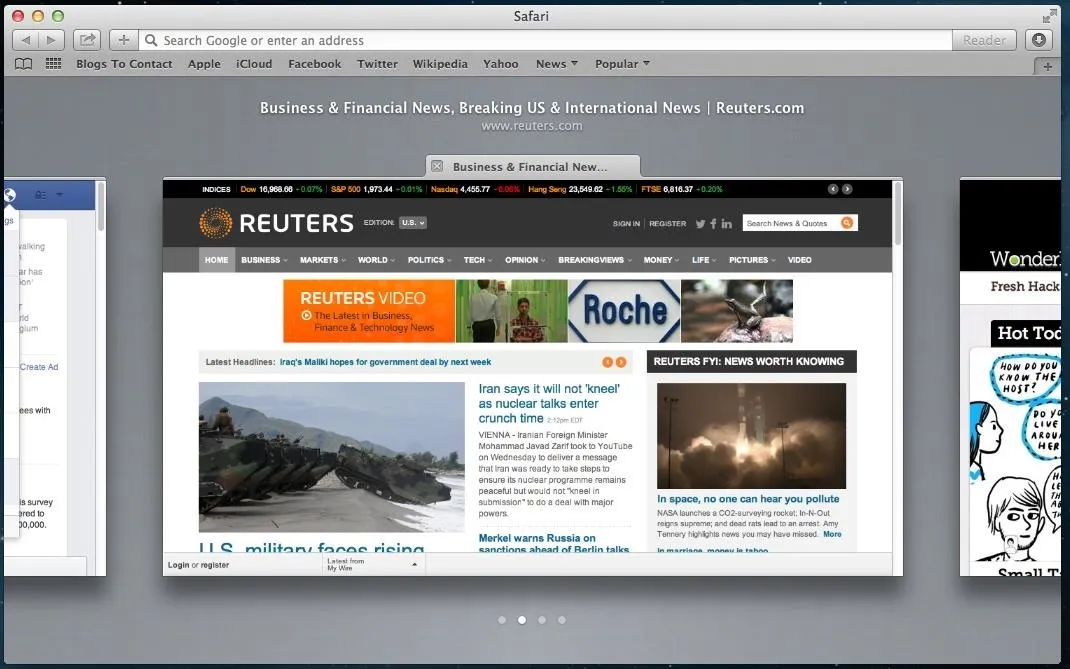The height and width of the screenshot is (669, 1070).
Task: Open the Wikipedia bookmark
Action: point(440,63)
